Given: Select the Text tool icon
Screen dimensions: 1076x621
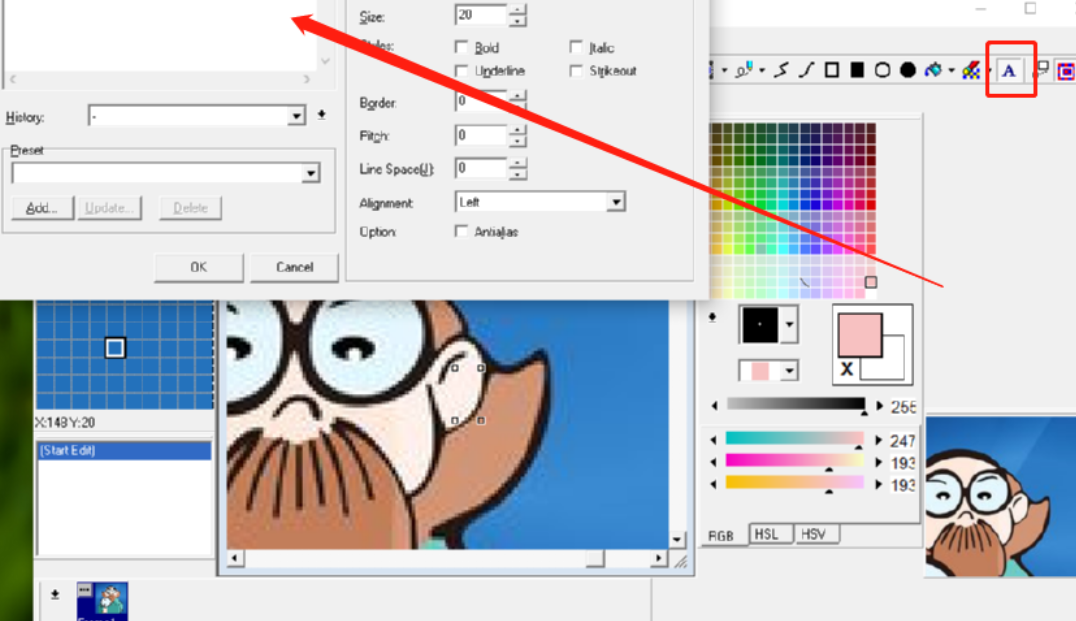Looking at the screenshot, I should click(x=1009, y=70).
